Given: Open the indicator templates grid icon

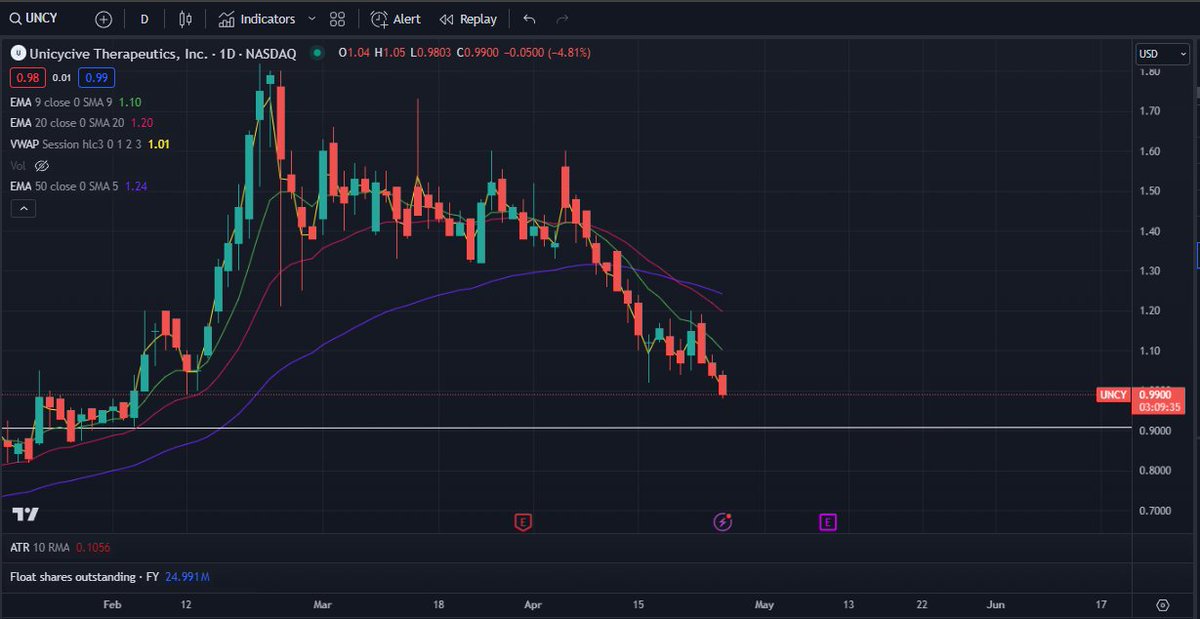Looking at the screenshot, I should pyautogui.click(x=337, y=19).
